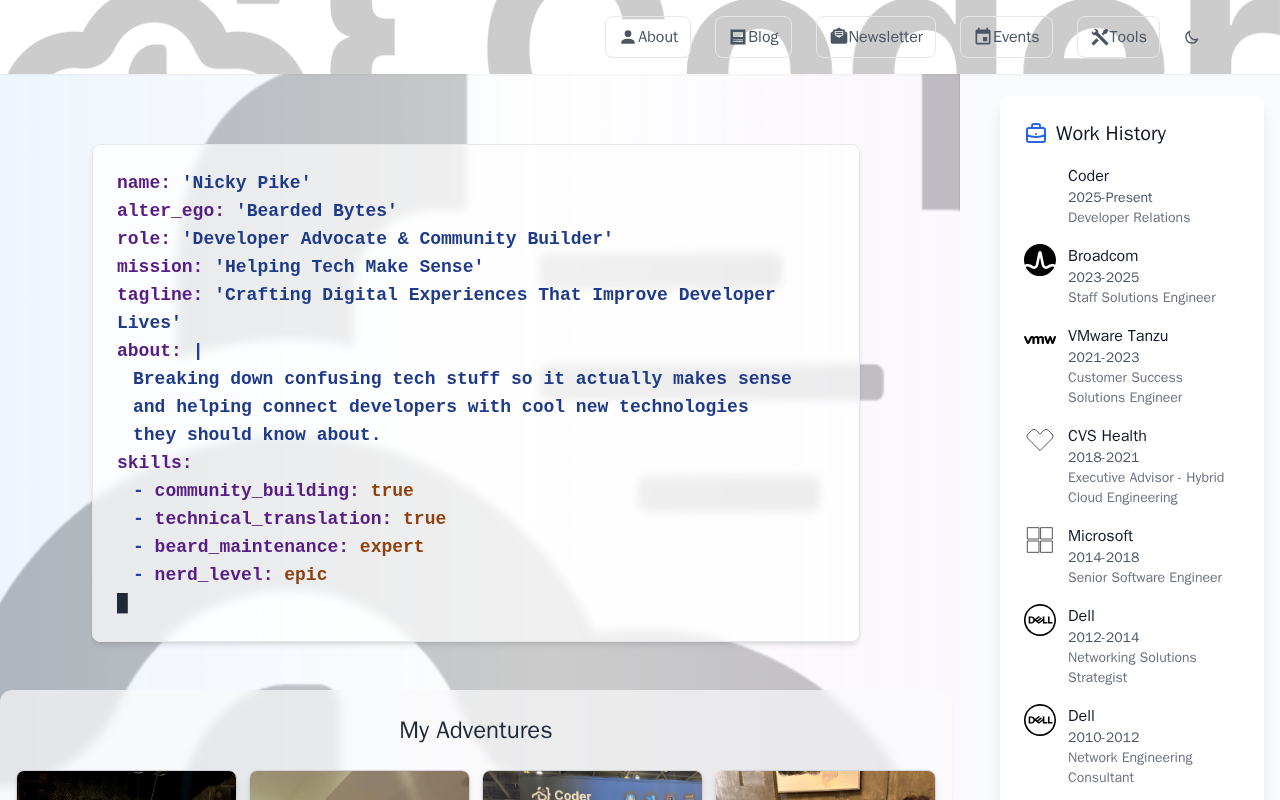The width and height of the screenshot is (1280, 800).
Task: Open the Coder booth adventure photo
Action: [x=592, y=786]
